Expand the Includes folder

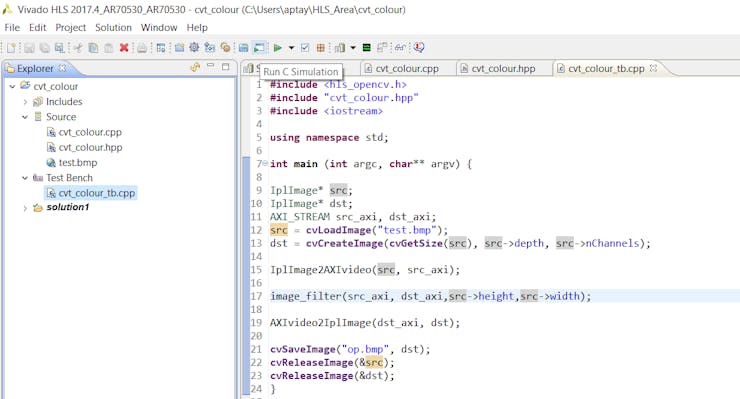(25, 102)
